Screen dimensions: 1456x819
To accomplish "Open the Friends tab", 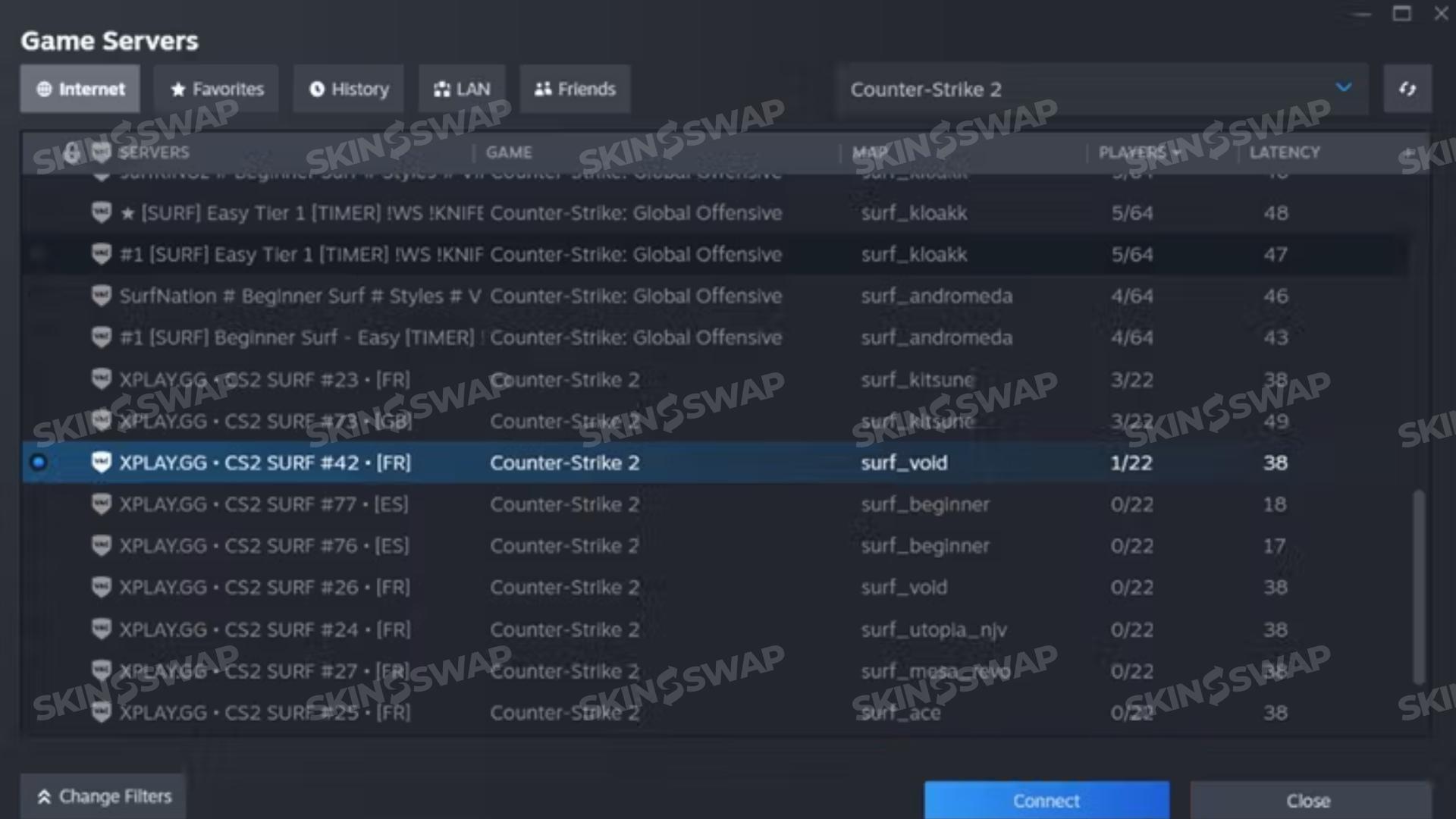I will pos(575,89).
